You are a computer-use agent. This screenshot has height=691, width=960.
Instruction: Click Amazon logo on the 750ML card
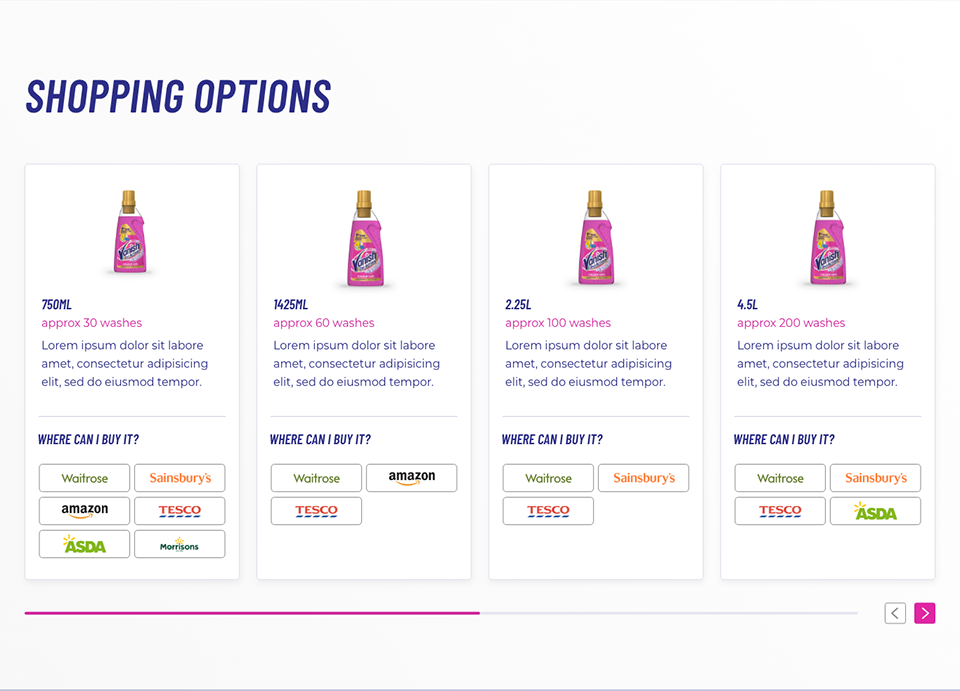coord(85,511)
